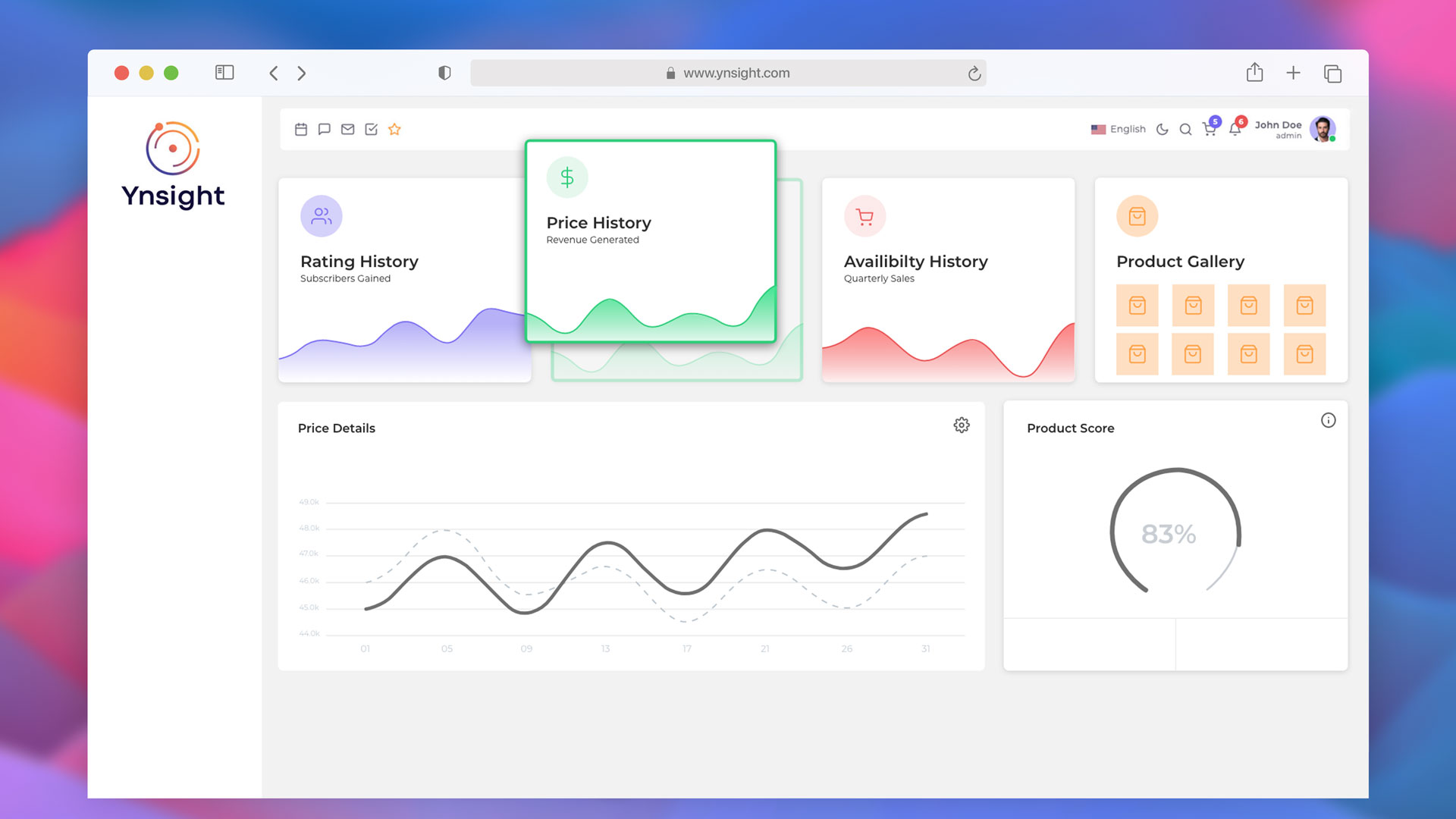Go back with browser back arrow
This screenshot has height=819, width=1456.
click(x=274, y=74)
